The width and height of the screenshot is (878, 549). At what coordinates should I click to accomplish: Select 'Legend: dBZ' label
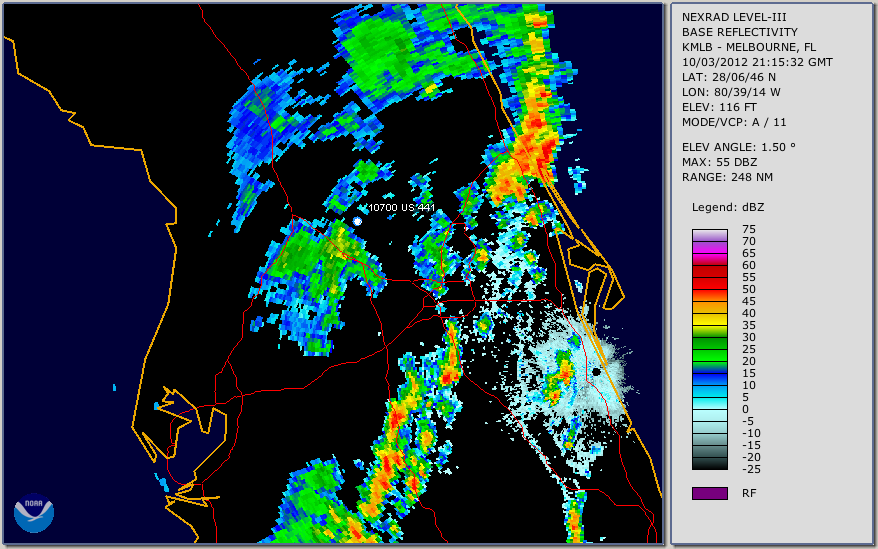tap(727, 207)
